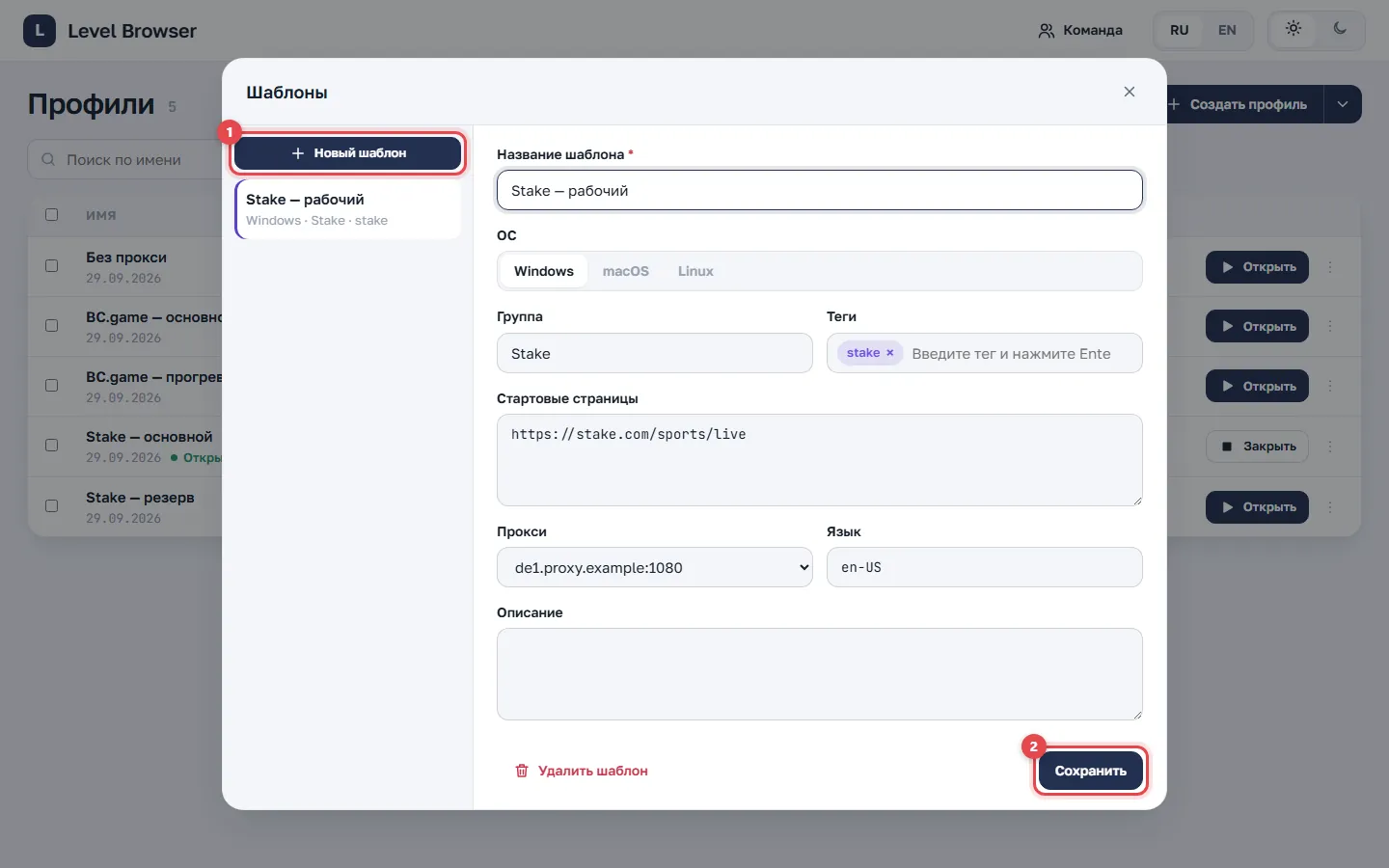Select the light theme sun icon
The height and width of the screenshot is (868, 1389).
1294,29
